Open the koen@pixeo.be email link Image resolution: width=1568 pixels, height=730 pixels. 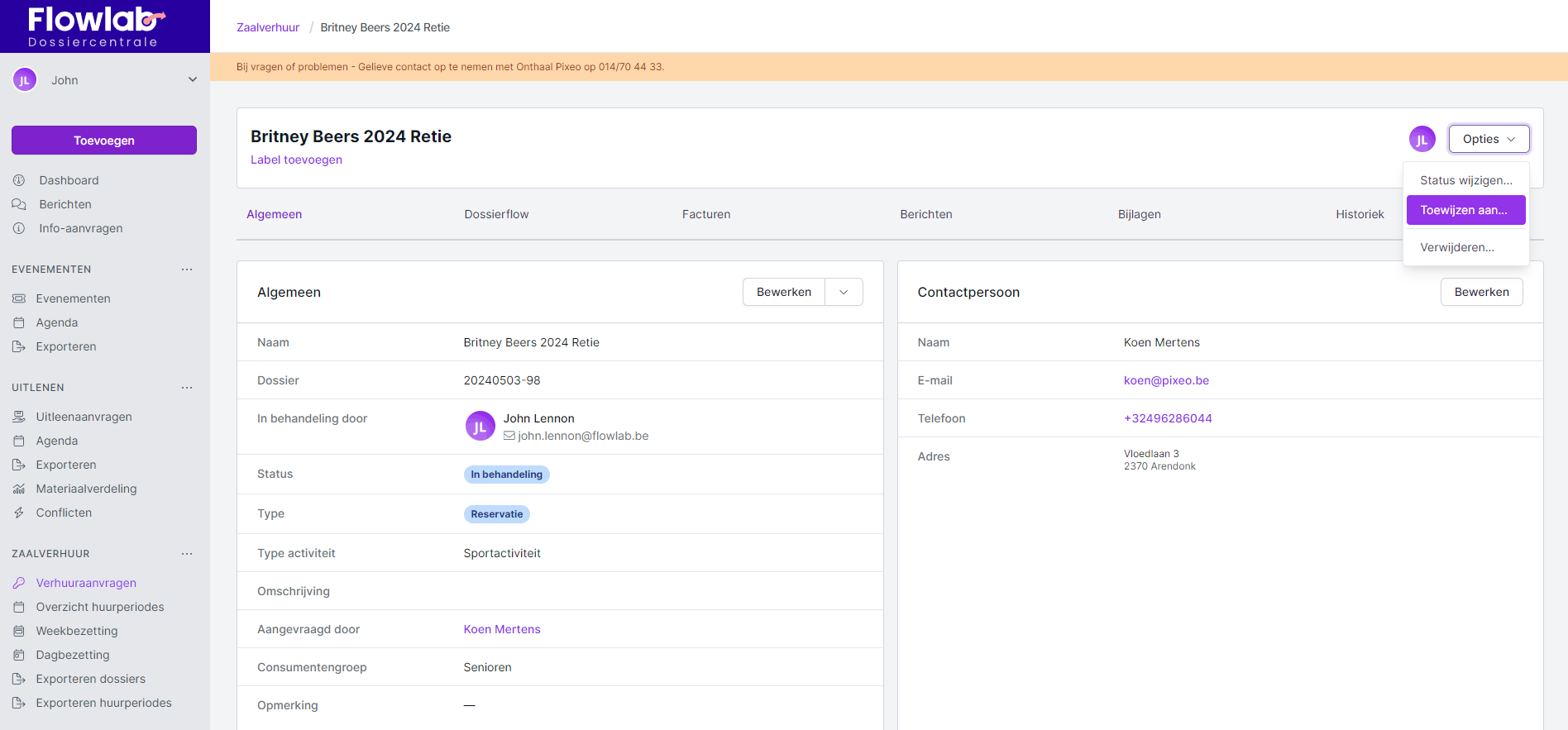click(1166, 380)
